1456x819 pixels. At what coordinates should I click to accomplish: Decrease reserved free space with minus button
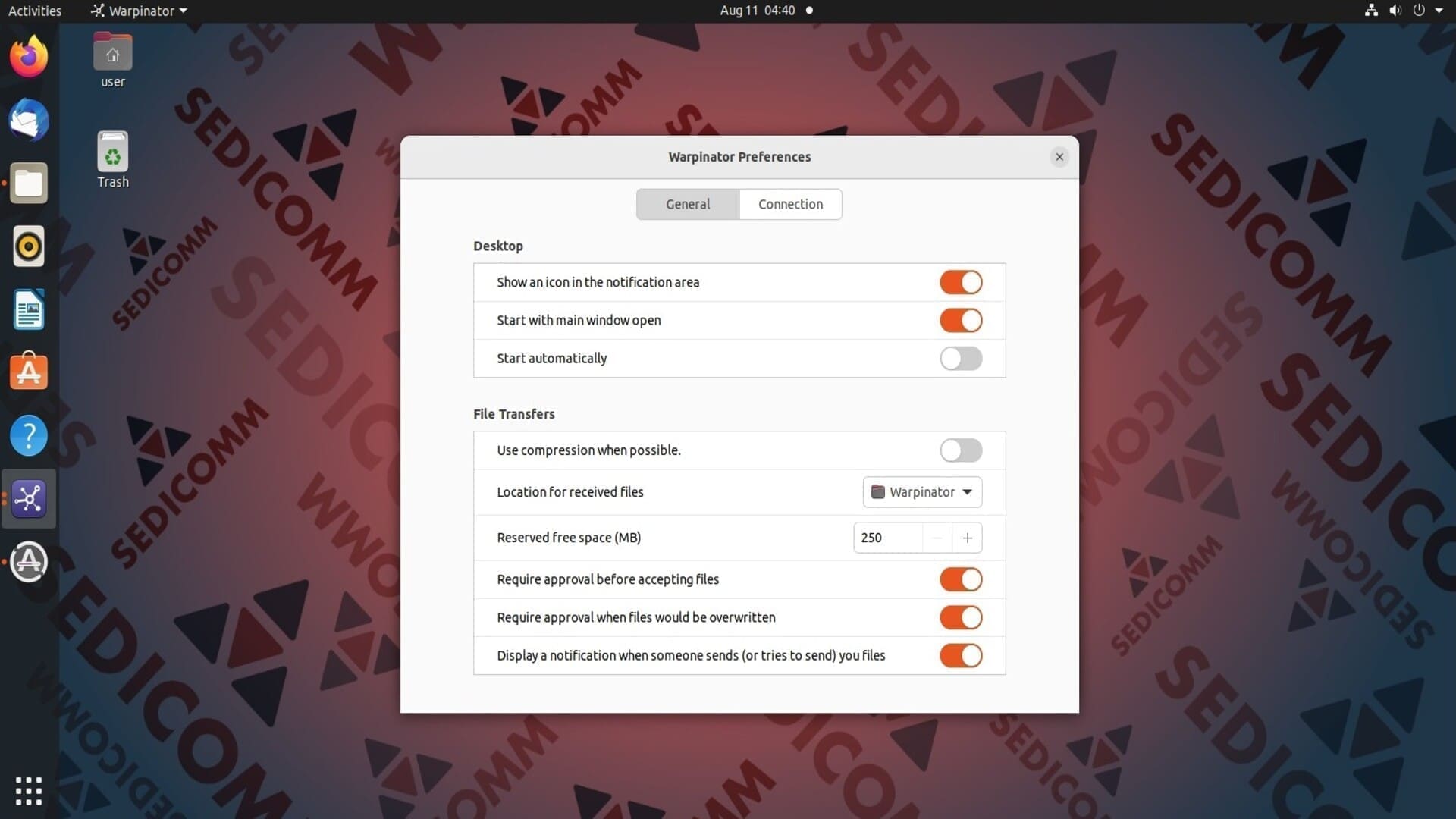(937, 538)
